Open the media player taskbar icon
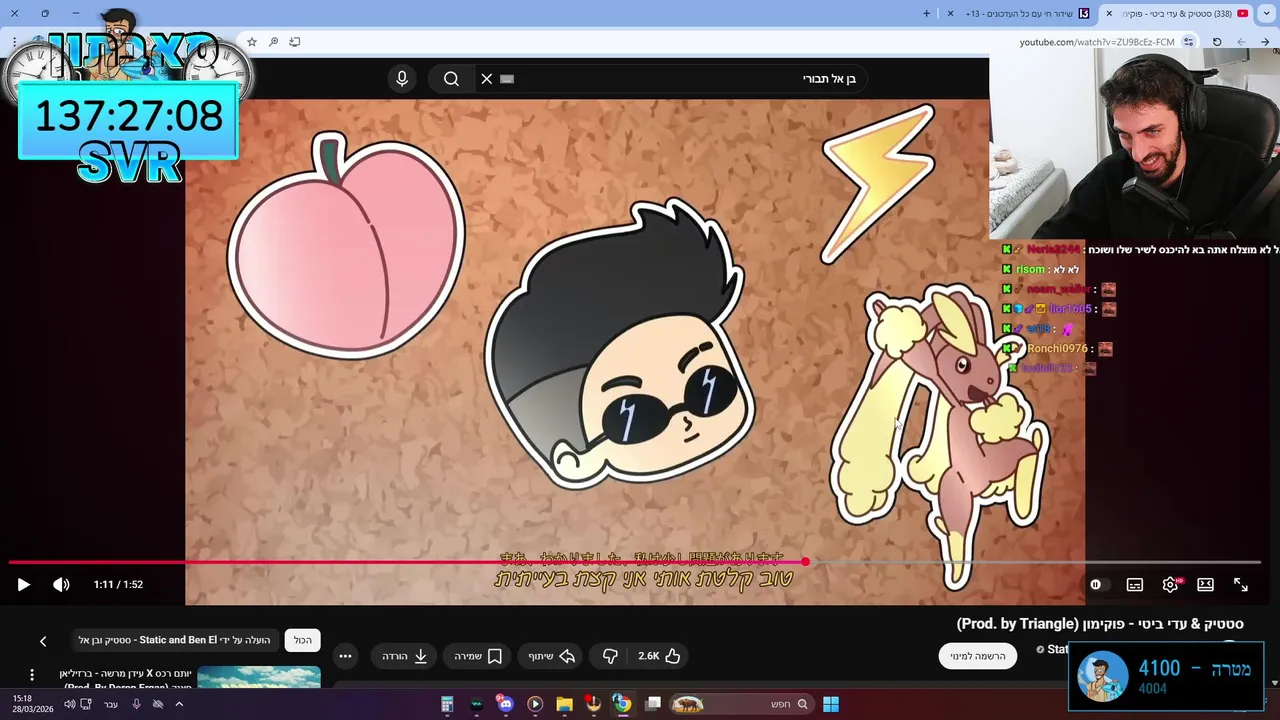Viewport: 1280px width, 720px height. tap(535, 704)
